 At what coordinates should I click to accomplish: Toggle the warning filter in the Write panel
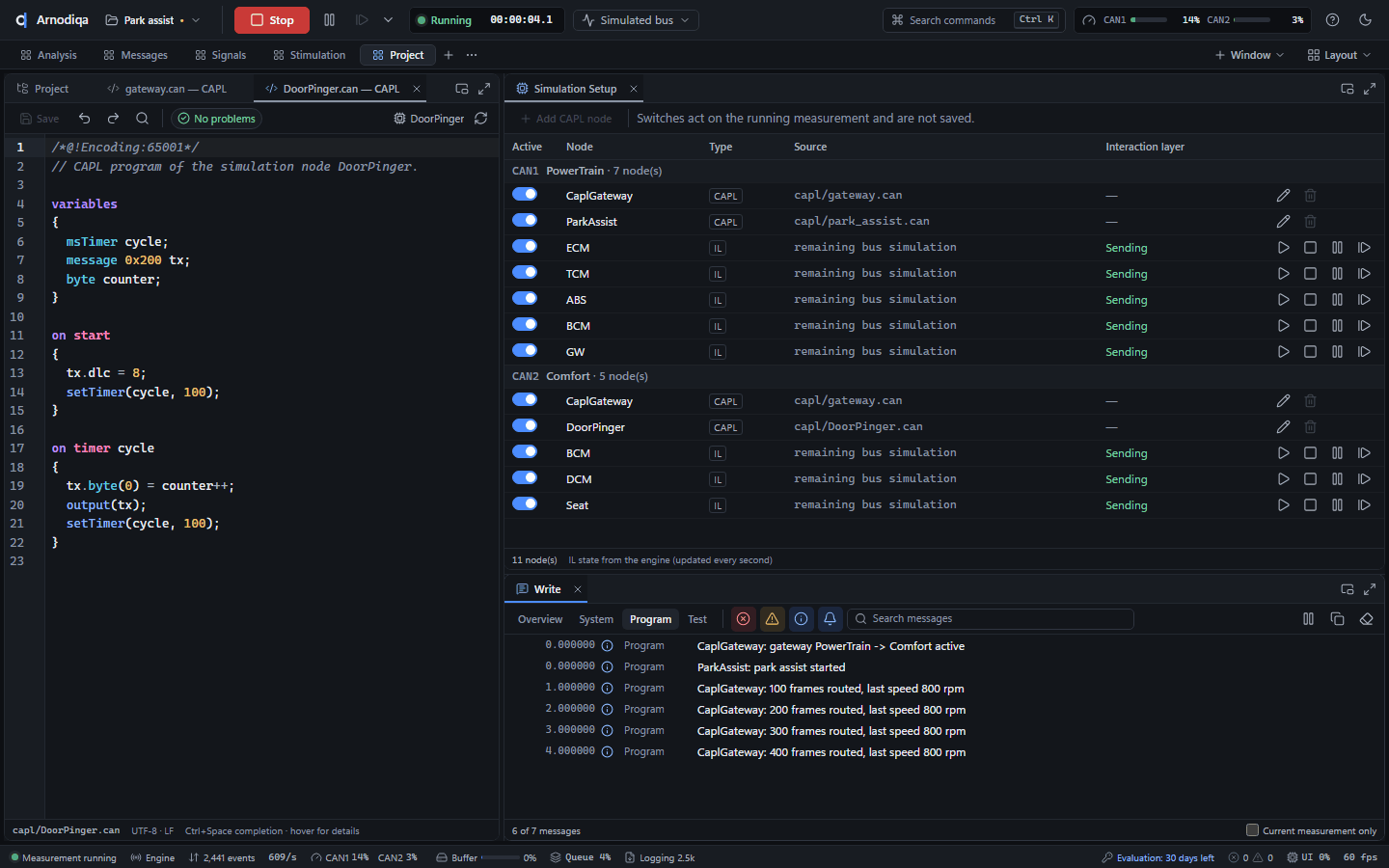point(772,619)
